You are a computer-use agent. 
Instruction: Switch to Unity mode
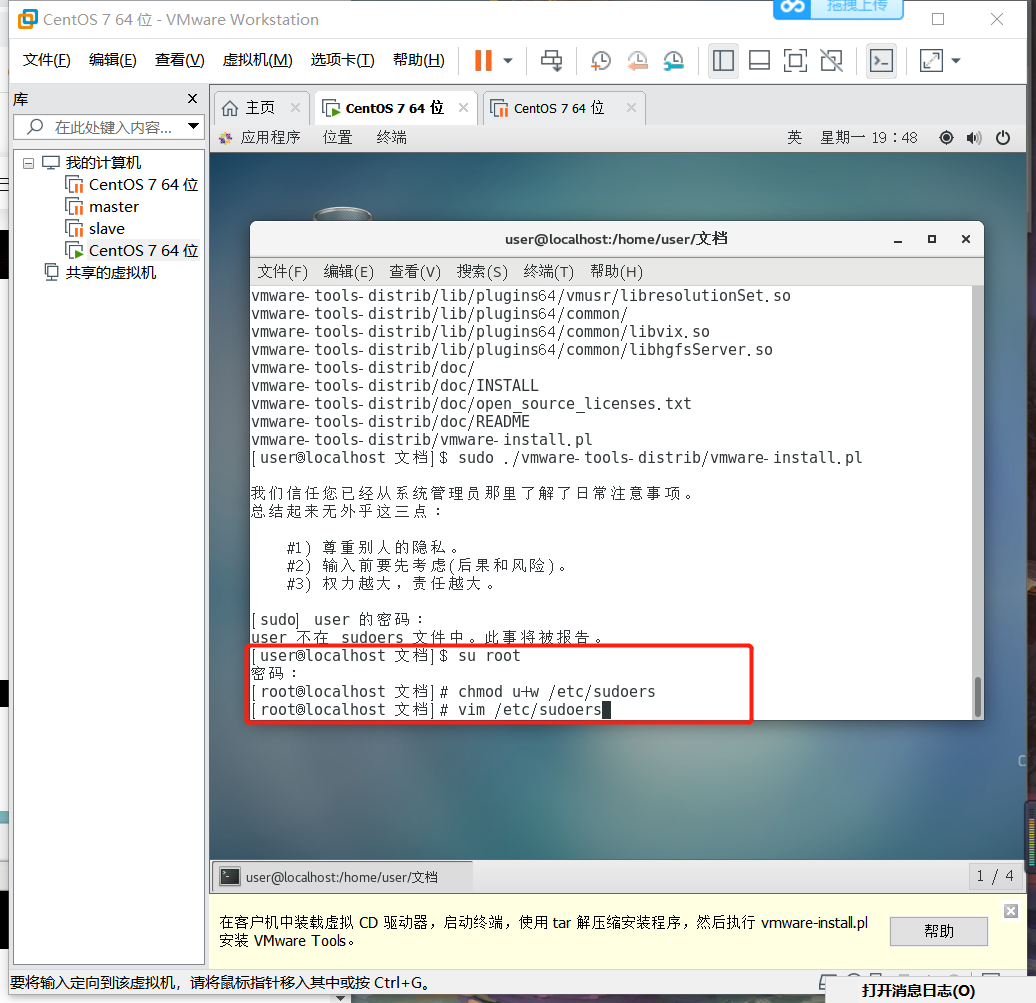pos(831,61)
